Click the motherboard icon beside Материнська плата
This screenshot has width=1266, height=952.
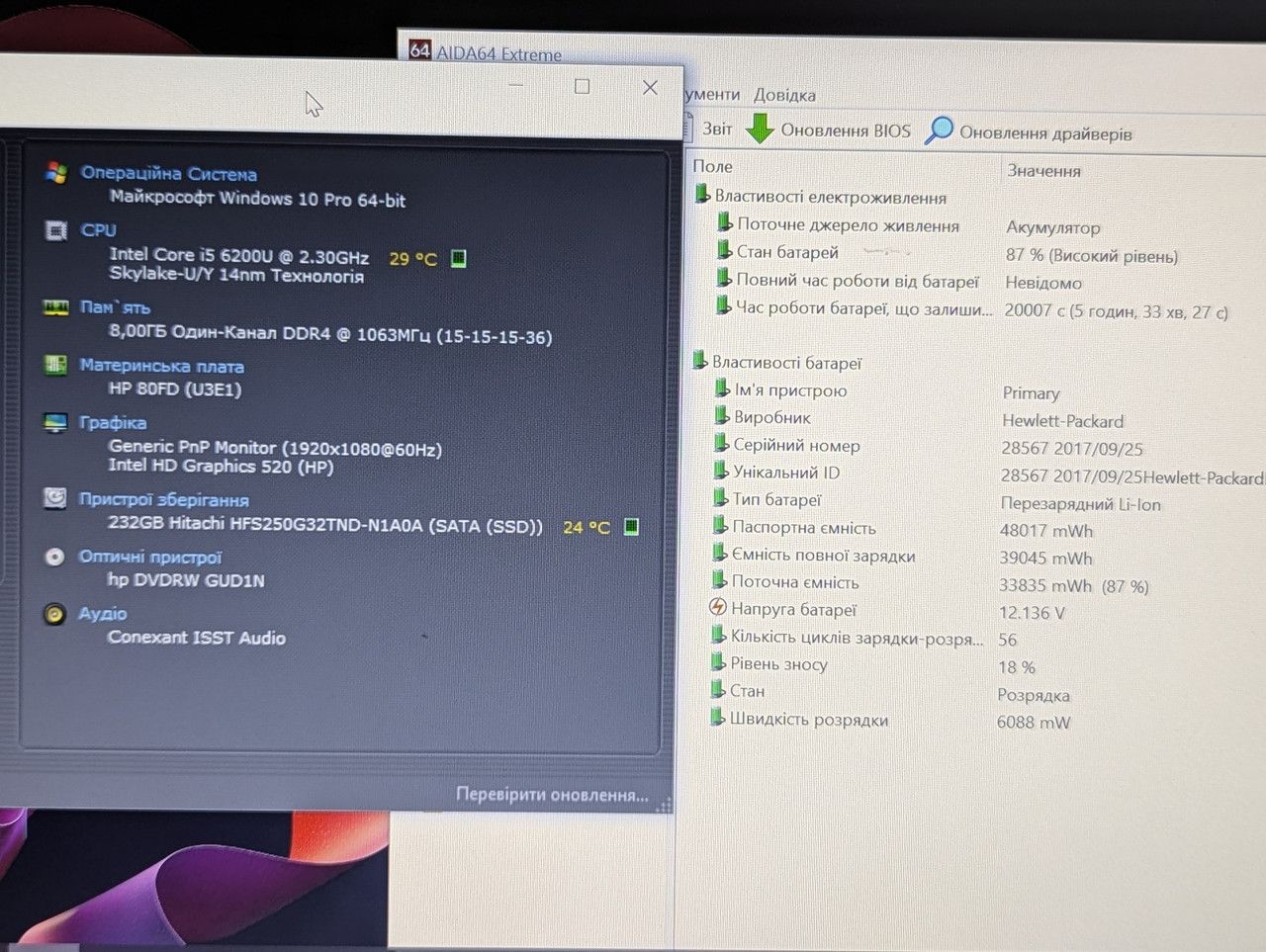[55, 365]
